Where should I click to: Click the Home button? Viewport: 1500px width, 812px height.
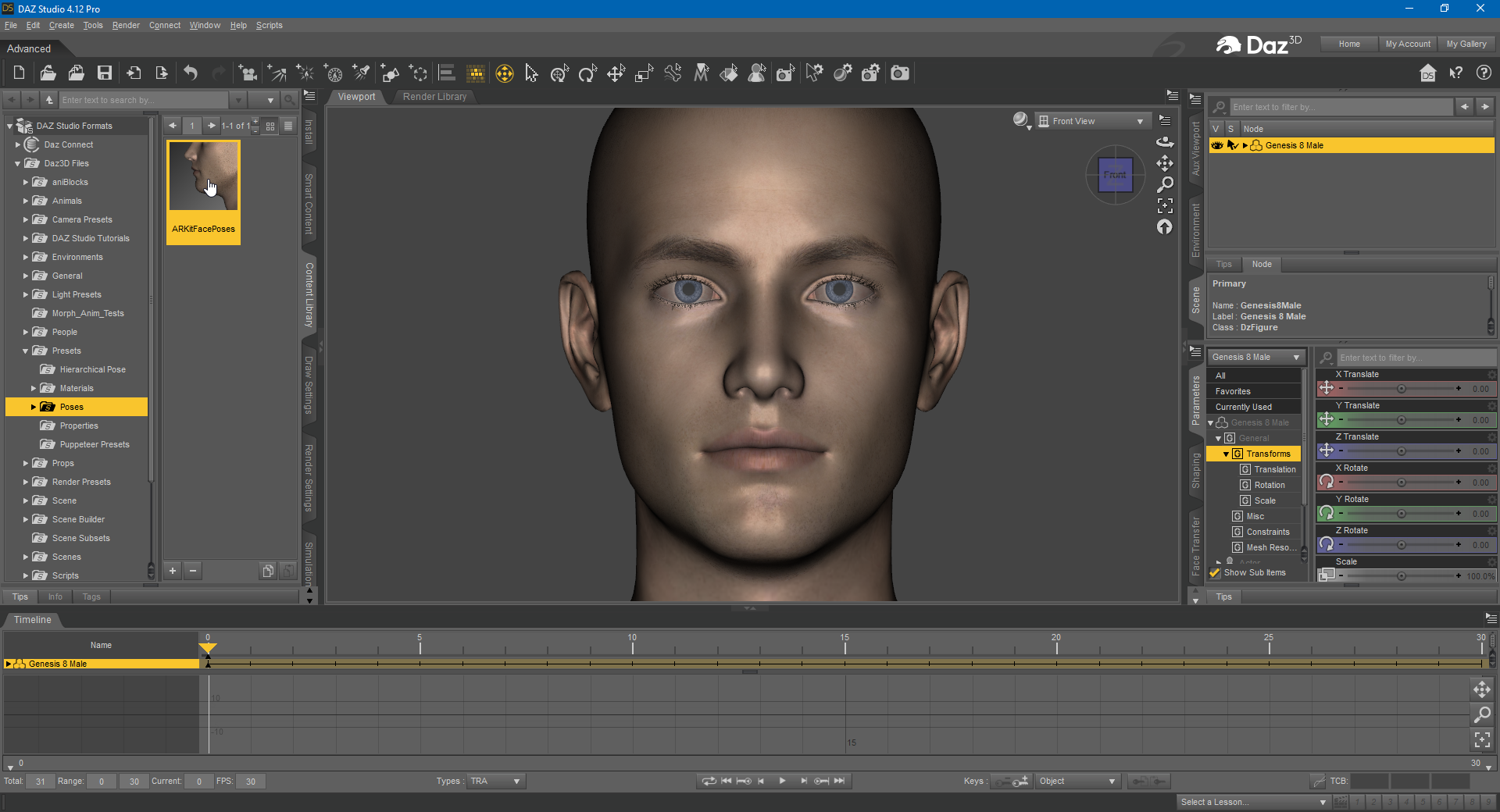1349,44
